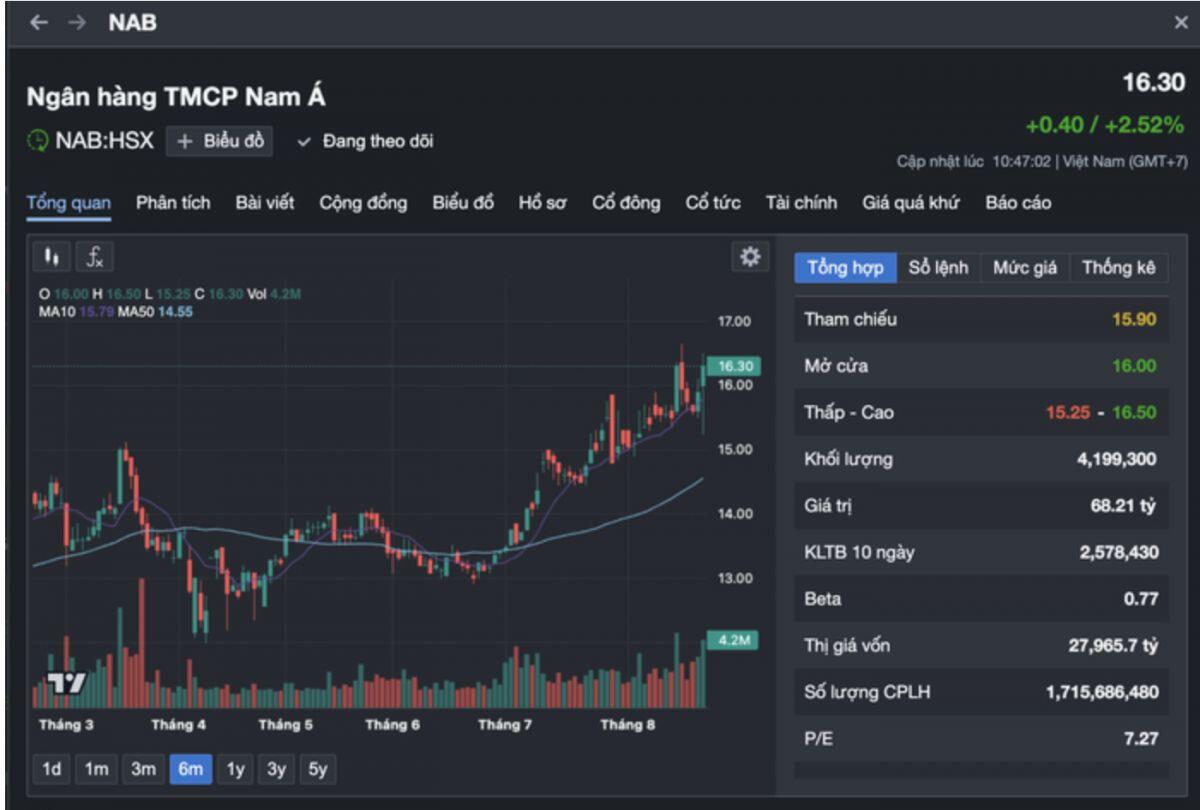Show the Sổ lệnh panel

938,268
